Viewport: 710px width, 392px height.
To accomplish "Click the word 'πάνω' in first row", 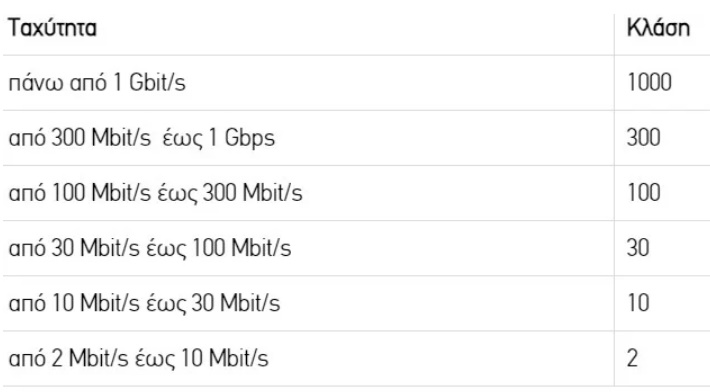I will tap(35, 83).
